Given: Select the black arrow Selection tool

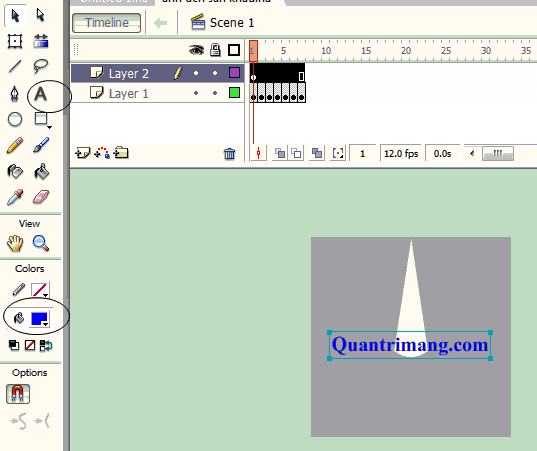Looking at the screenshot, I should point(15,16).
